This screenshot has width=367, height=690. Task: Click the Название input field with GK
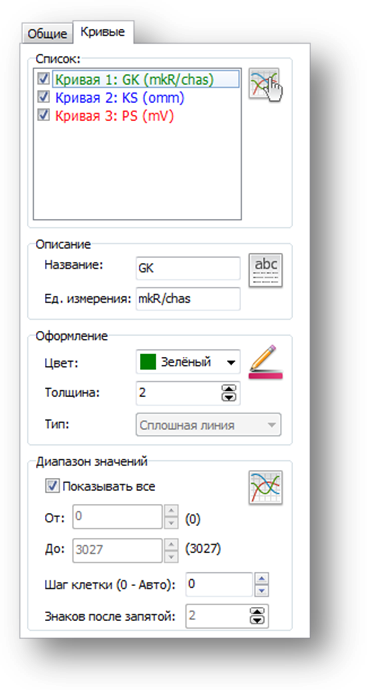click(188, 268)
